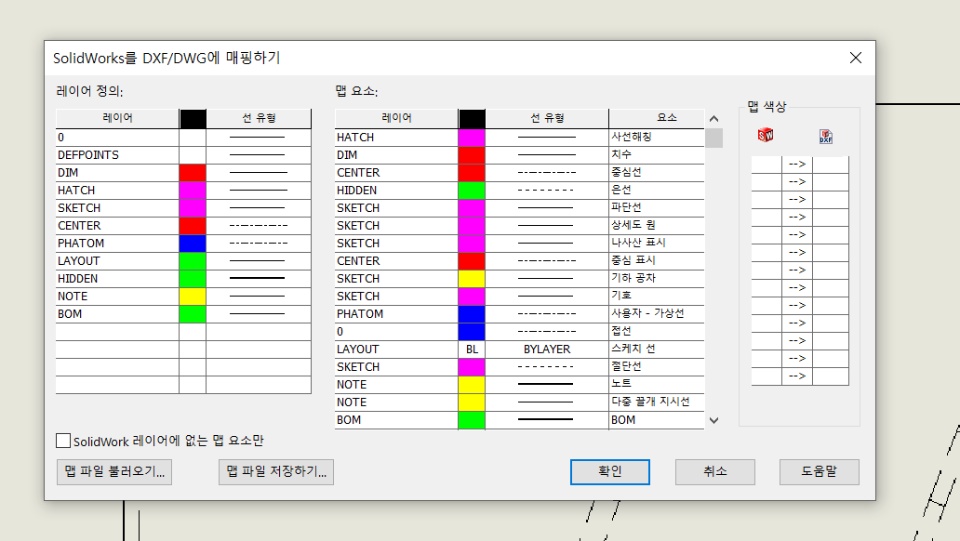Screen dimensions: 960x541
Task: Click the map elements scrollbar thumb
Action: click(714, 138)
